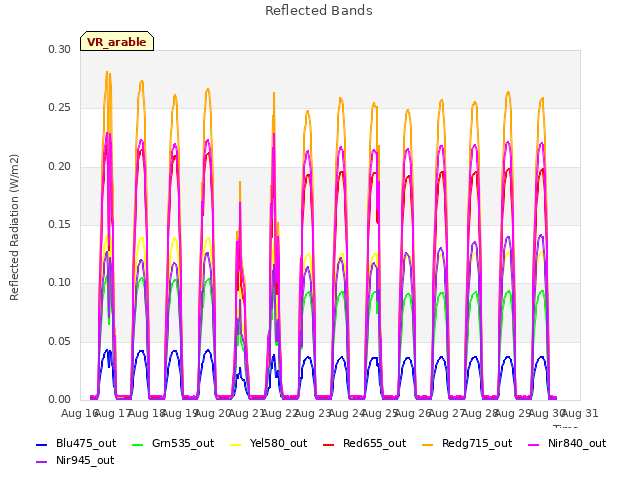Click the Aug 31 x-axis tick label
Image resolution: width=640 pixels, height=480 pixels.
pos(580,413)
